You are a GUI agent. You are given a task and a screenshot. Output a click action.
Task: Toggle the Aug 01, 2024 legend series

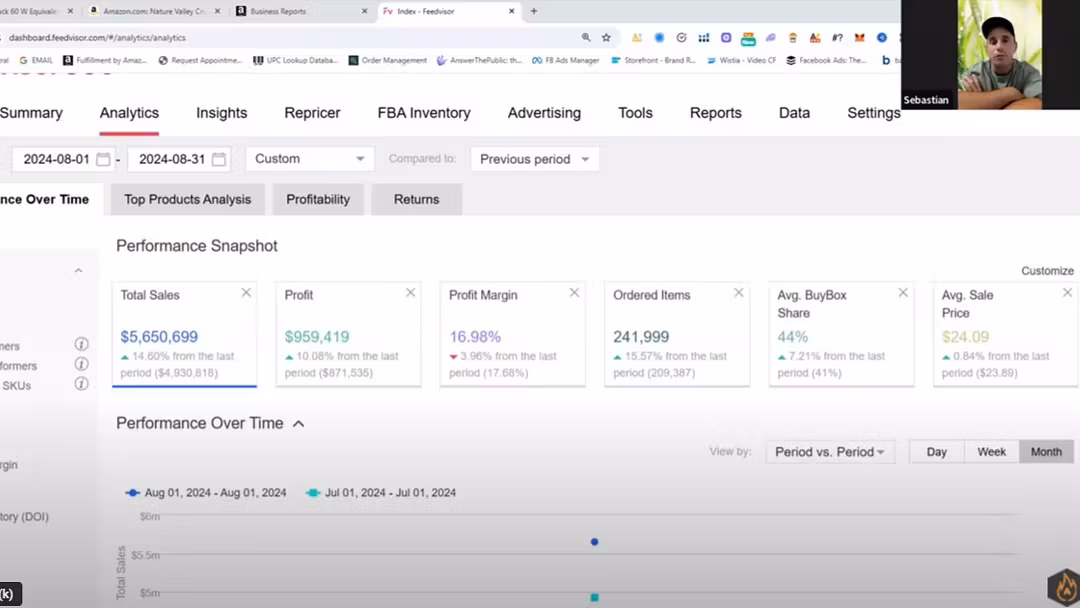click(x=206, y=493)
